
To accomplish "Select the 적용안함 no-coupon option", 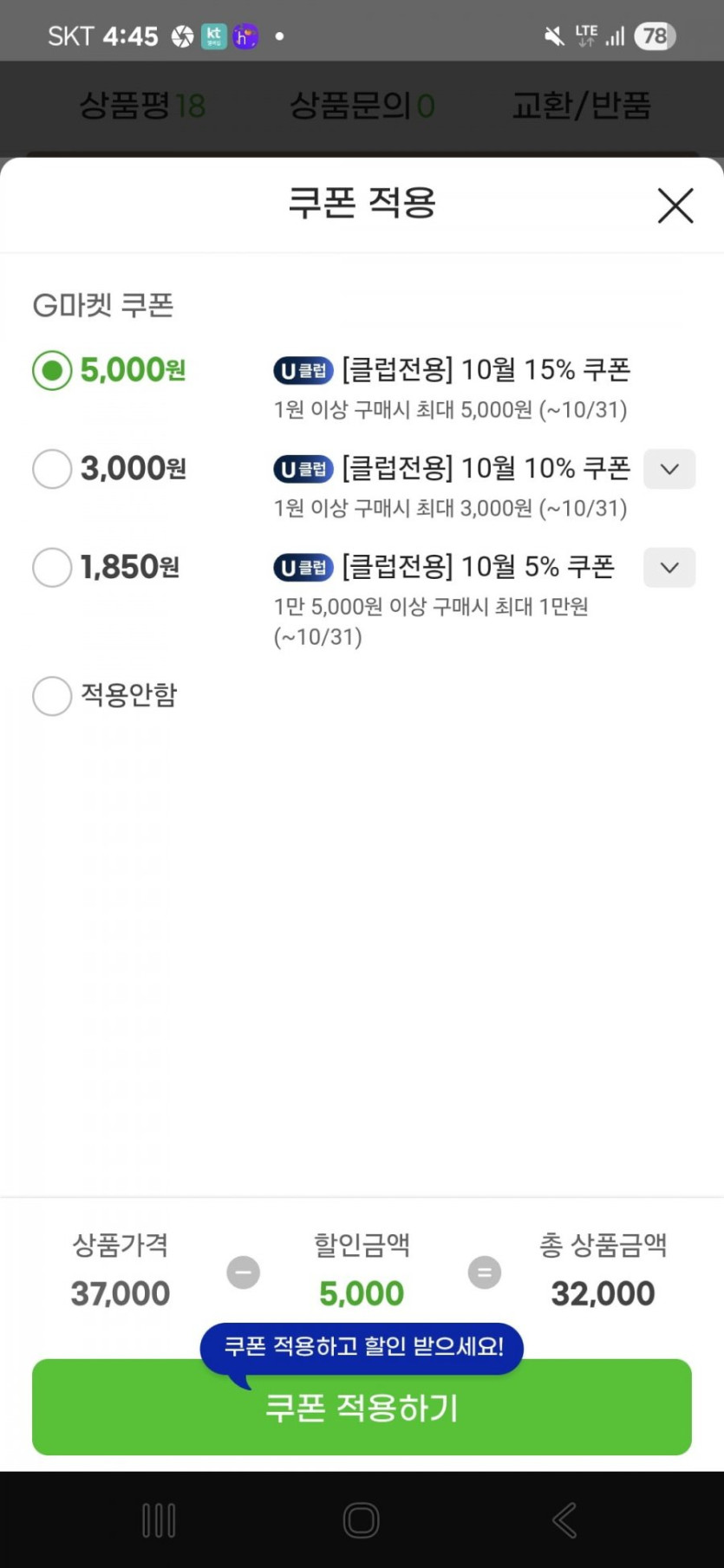I will [52, 696].
